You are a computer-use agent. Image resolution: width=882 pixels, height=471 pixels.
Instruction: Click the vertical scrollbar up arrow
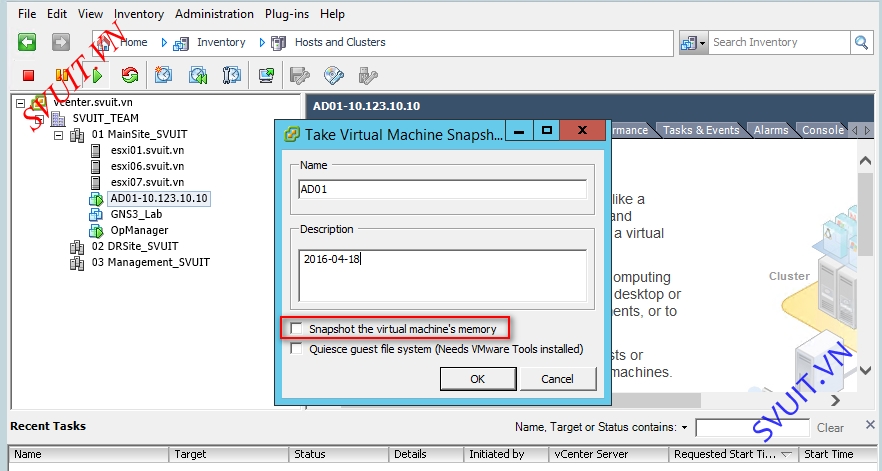coord(866,160)
